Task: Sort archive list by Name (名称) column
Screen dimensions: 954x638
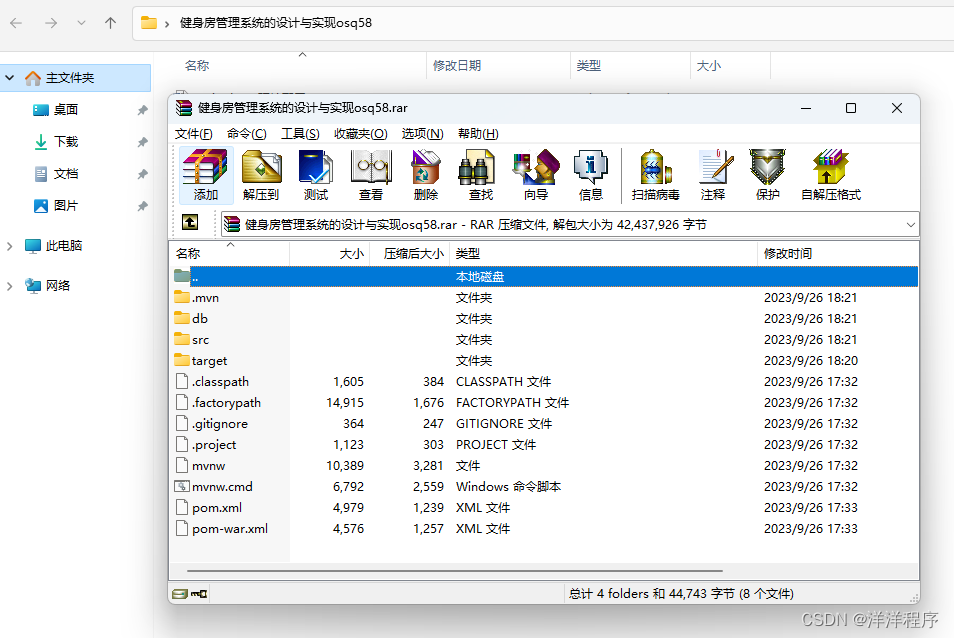Action: click(229, 253)
